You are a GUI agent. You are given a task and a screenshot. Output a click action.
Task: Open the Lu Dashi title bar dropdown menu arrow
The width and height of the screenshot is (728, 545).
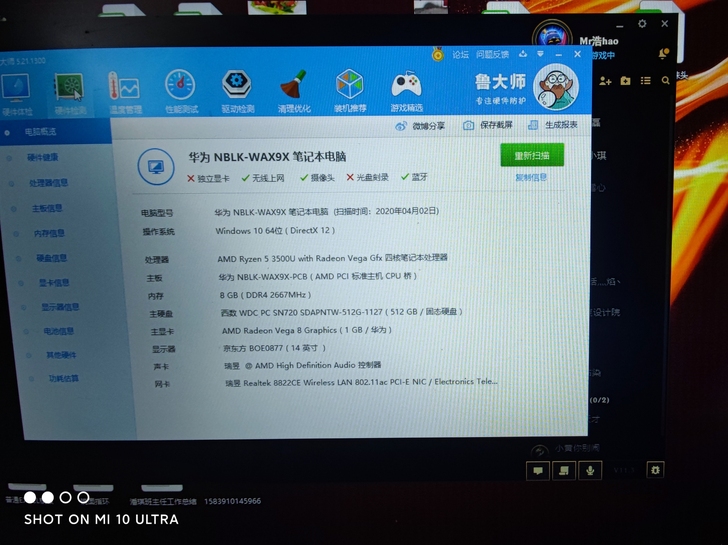pyautogui.click(x=540, y=54)
